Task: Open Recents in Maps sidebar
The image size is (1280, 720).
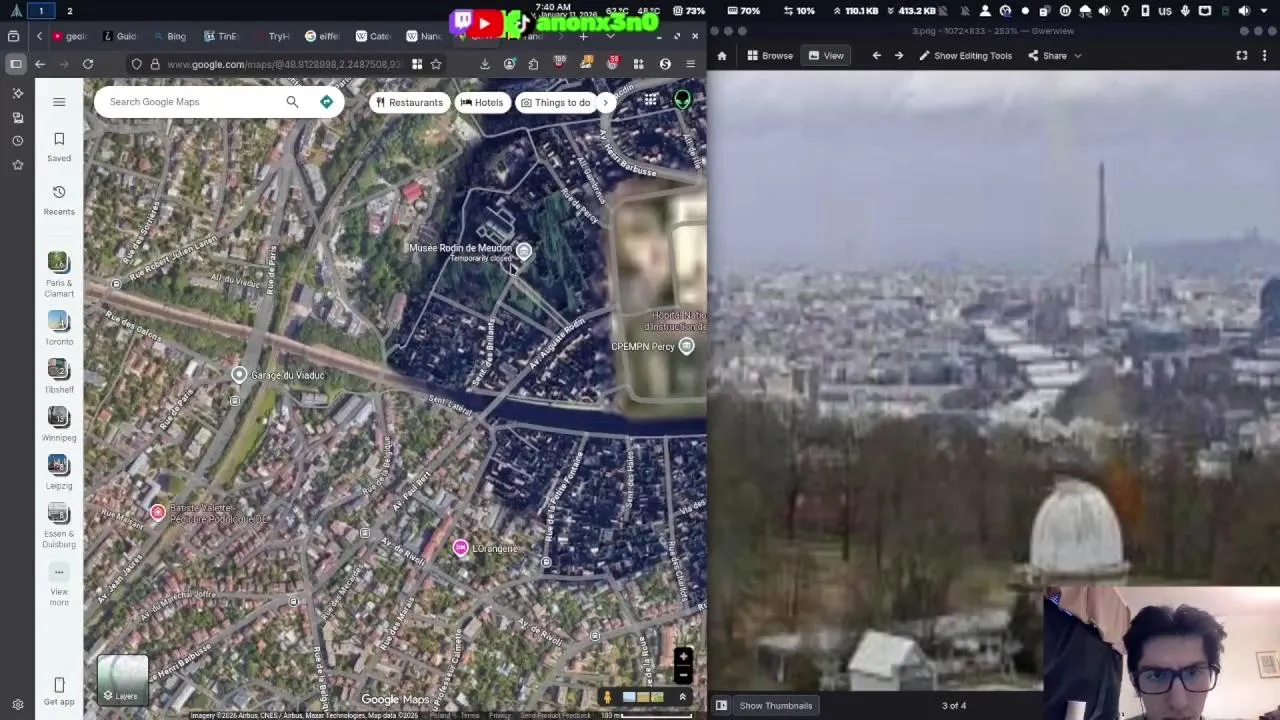Action: pos(59,200)
